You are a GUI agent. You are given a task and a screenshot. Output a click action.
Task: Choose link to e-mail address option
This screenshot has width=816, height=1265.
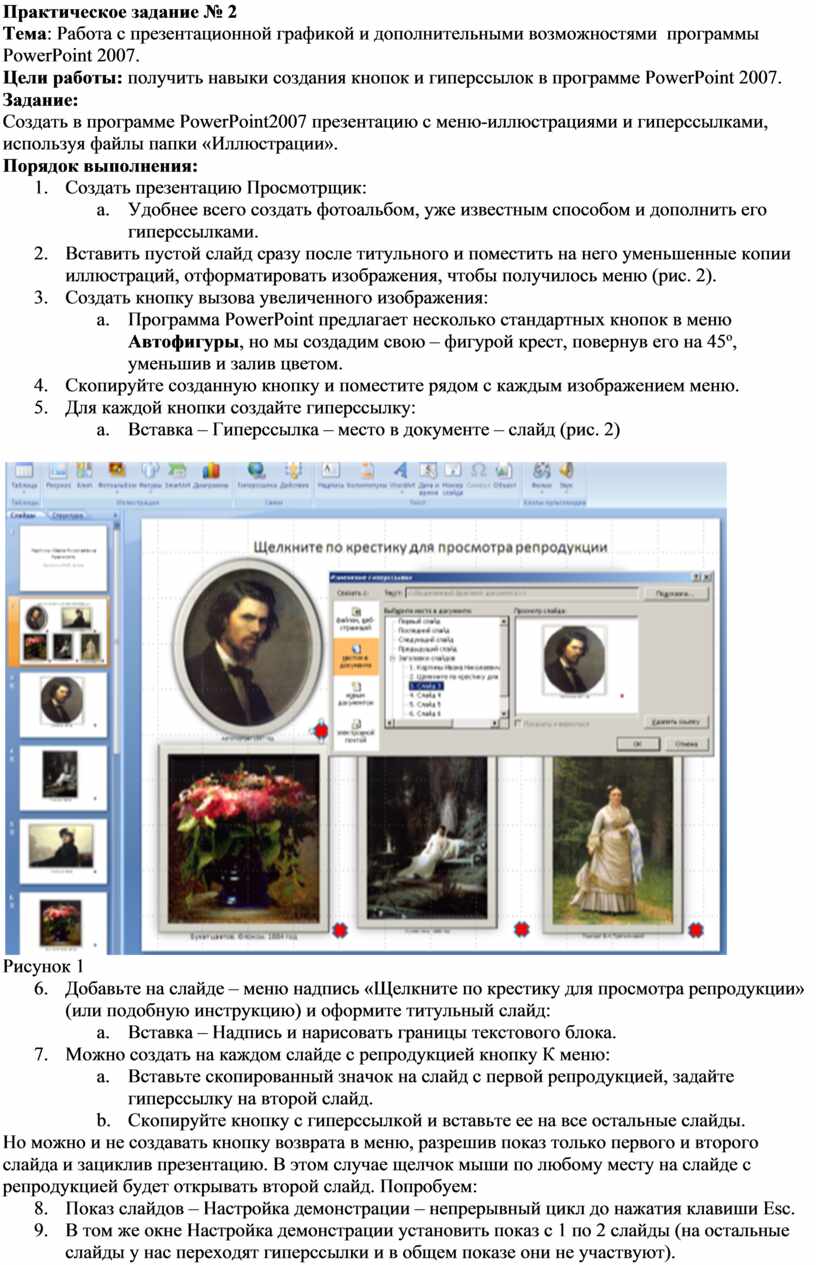(356, 733)
